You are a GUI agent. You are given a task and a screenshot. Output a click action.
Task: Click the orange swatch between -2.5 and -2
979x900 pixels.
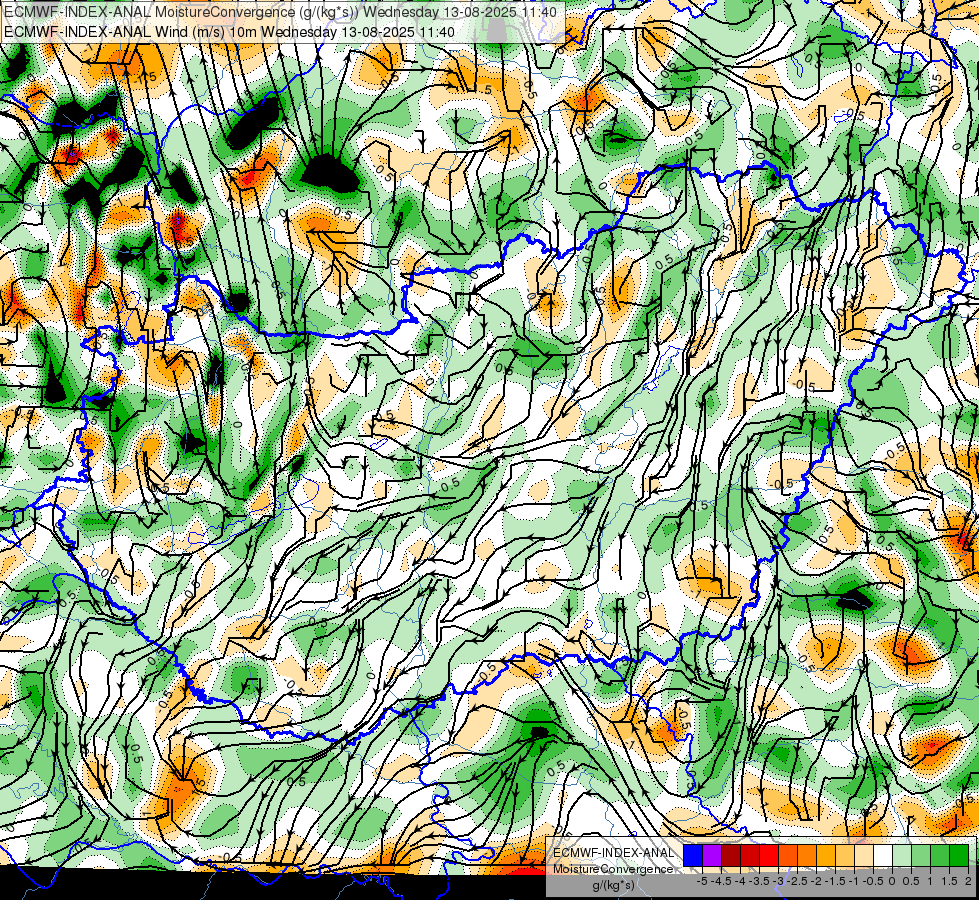(x=807, y=855)
